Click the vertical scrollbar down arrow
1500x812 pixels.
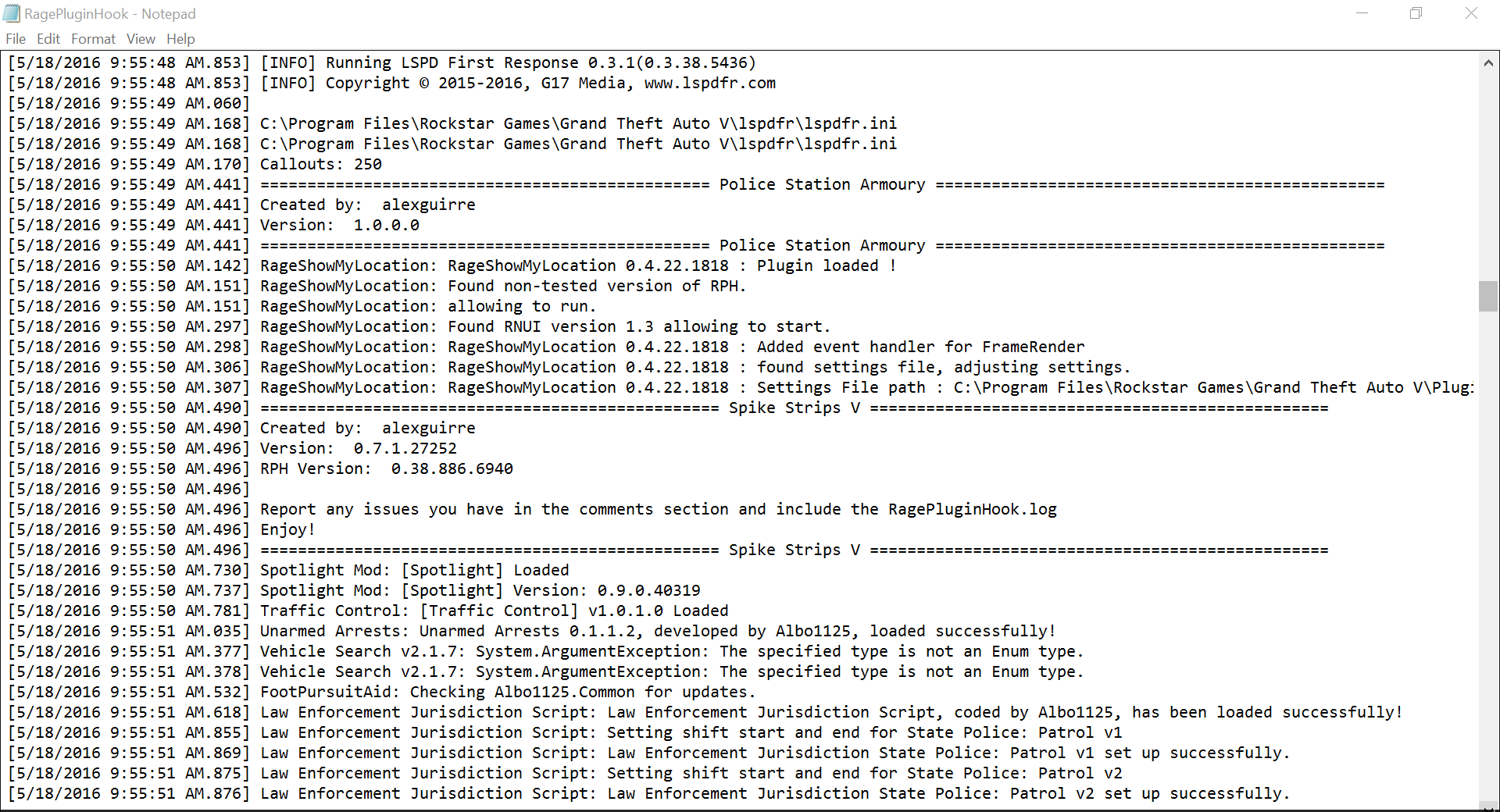coord(1487,804)
